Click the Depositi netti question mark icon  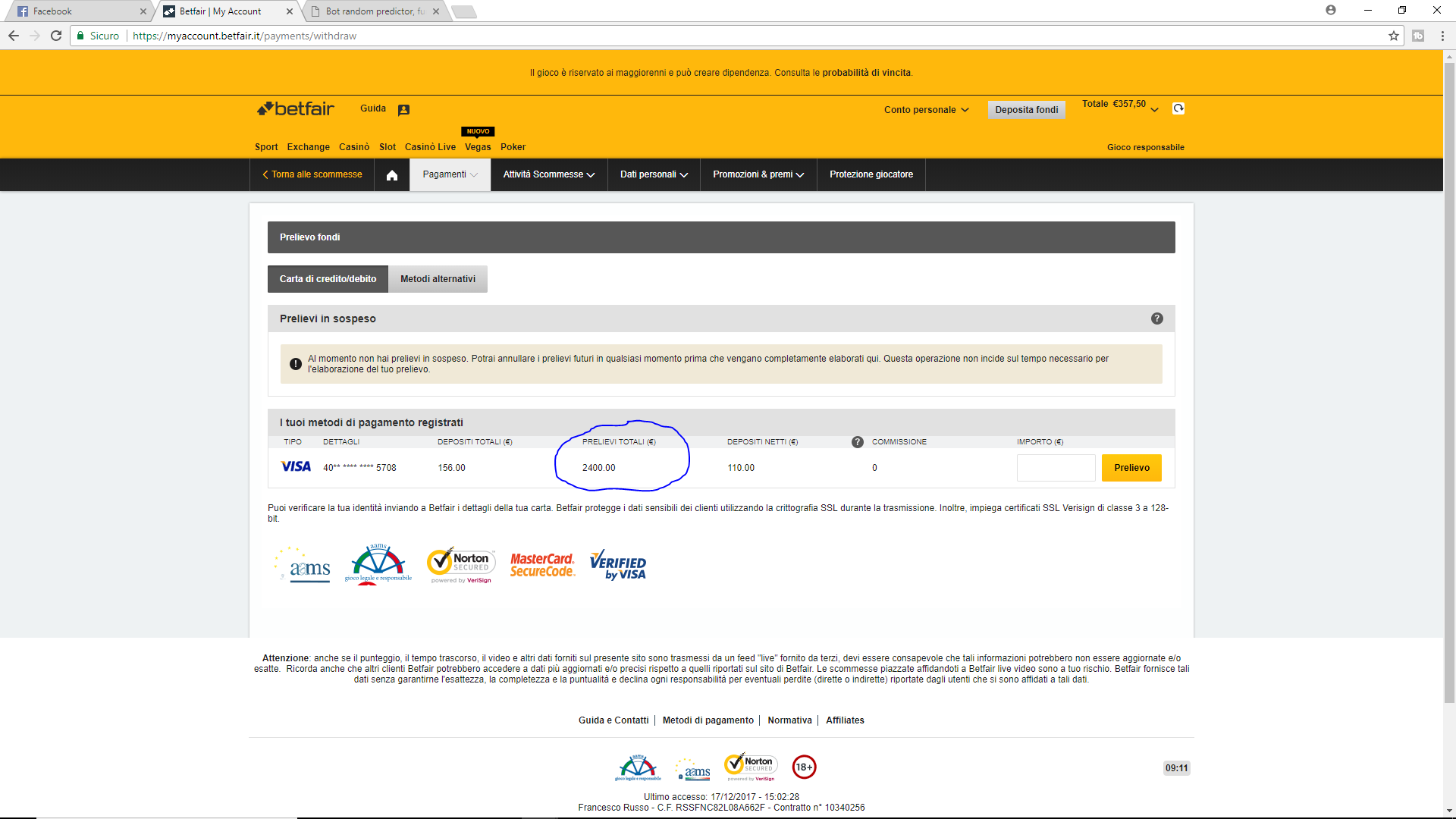[858, 442]
